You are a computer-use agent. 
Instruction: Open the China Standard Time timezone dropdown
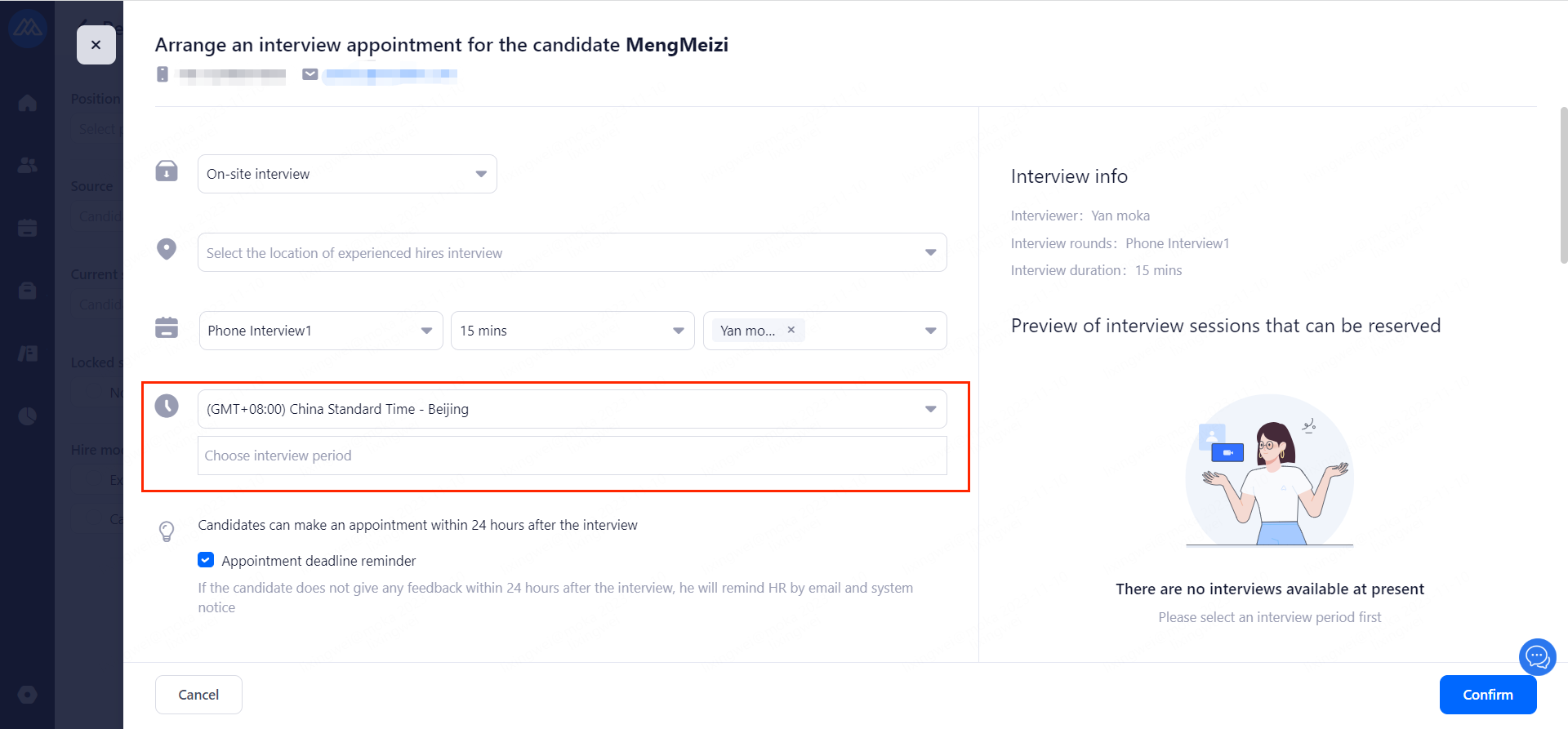coord(572,409)
